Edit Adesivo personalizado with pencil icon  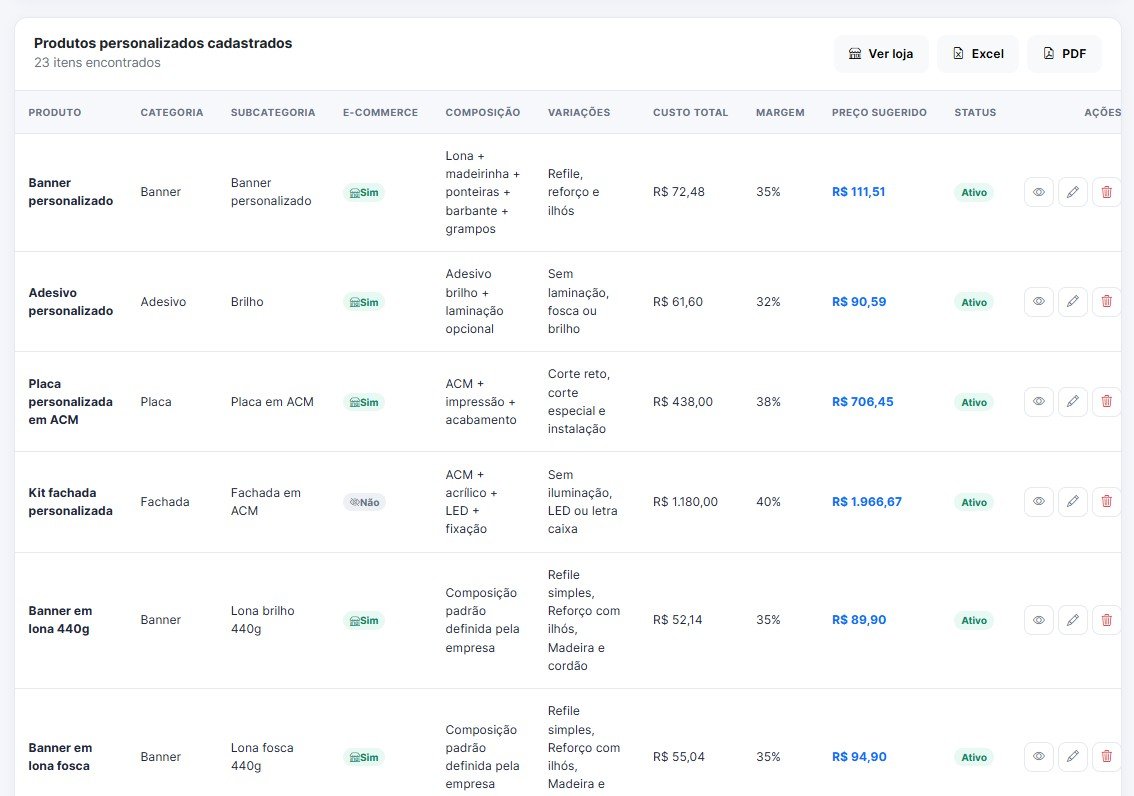click(1073, 301)
